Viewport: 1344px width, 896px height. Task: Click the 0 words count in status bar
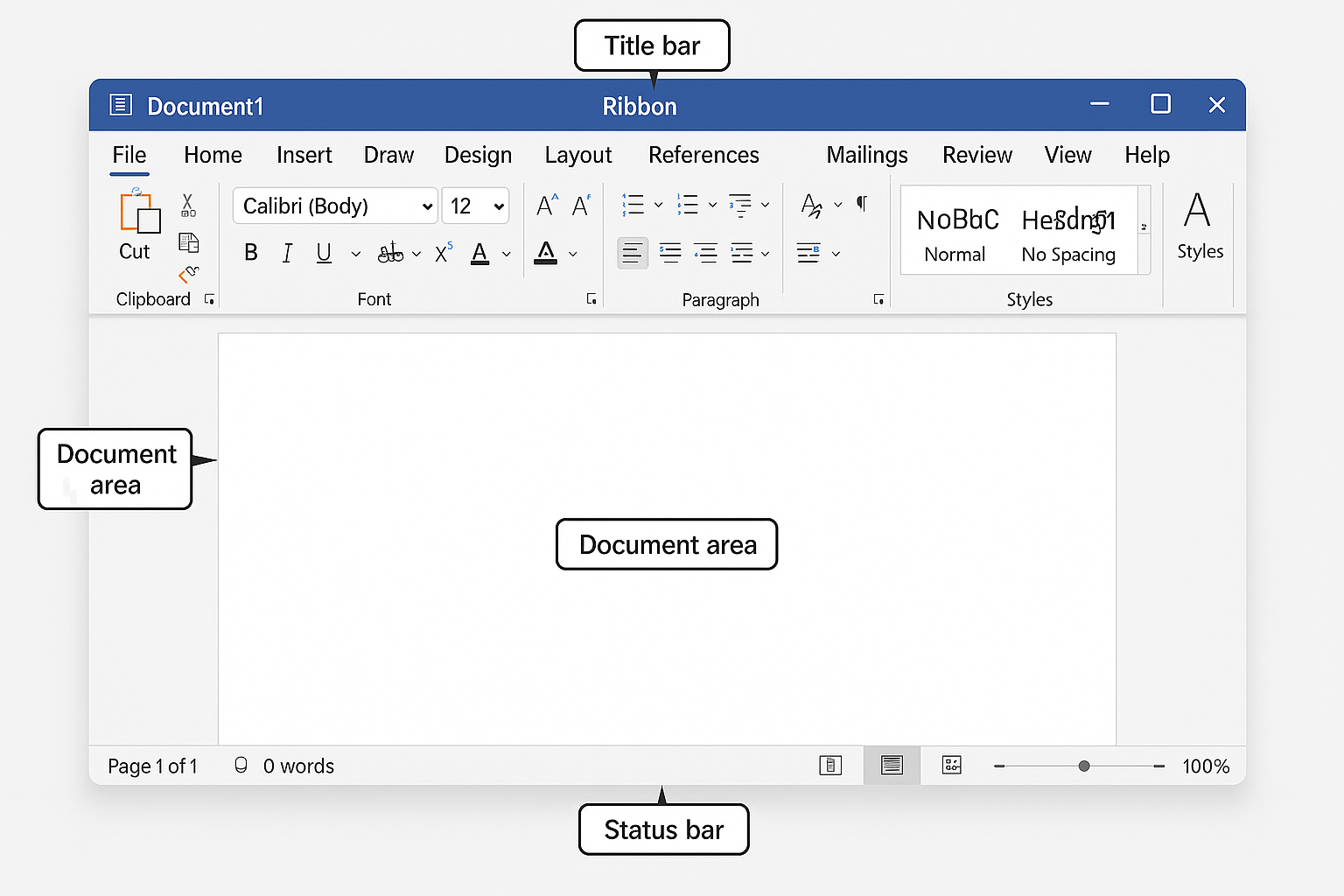tap(297, 766)
